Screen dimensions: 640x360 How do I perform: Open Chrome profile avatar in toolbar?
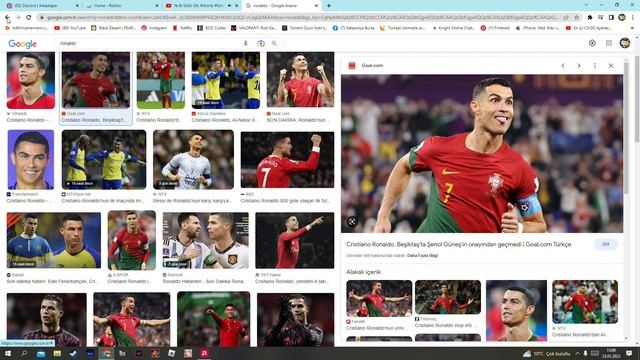pos(622,18)
